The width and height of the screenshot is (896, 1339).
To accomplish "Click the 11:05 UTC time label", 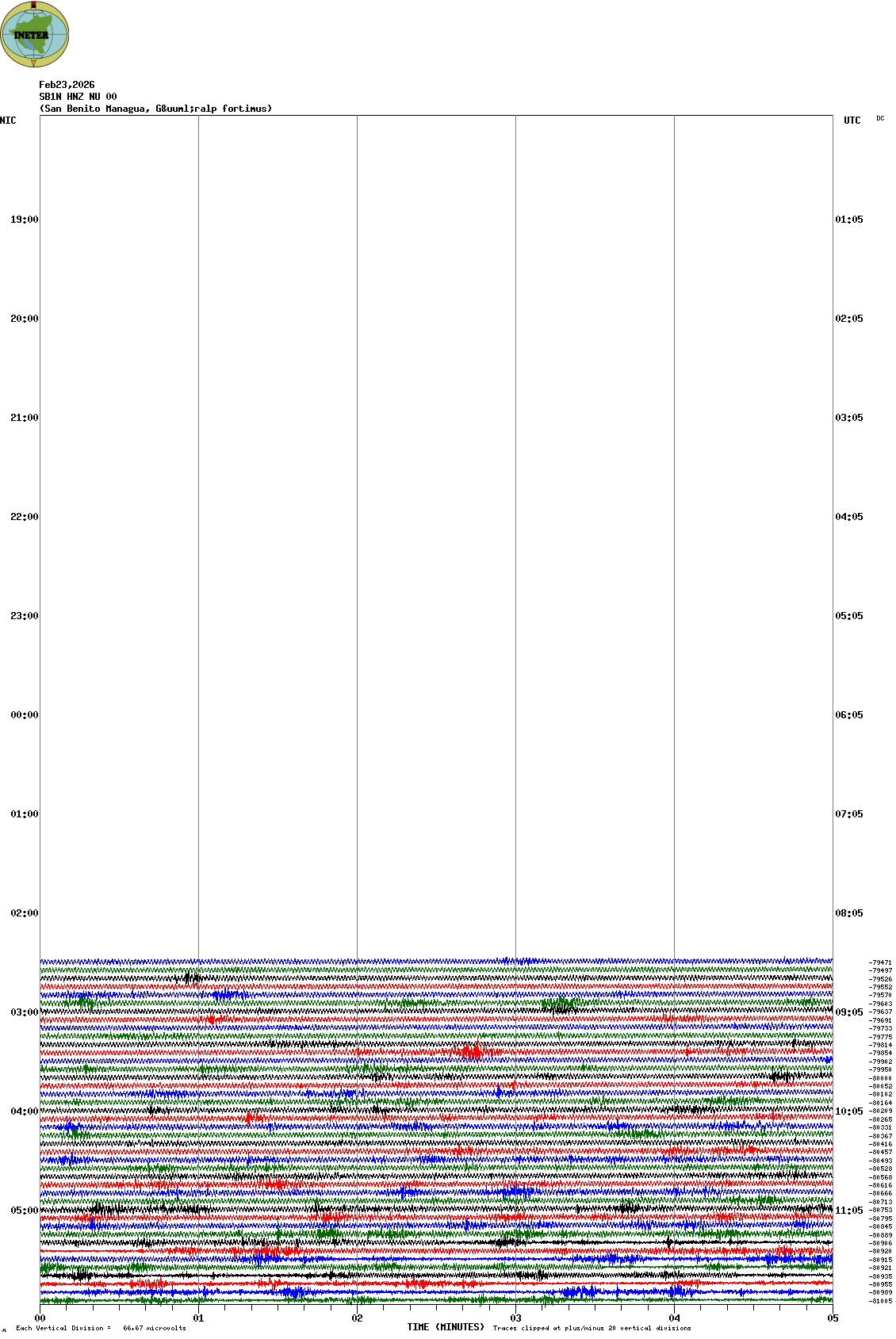I will point(848,1211).
